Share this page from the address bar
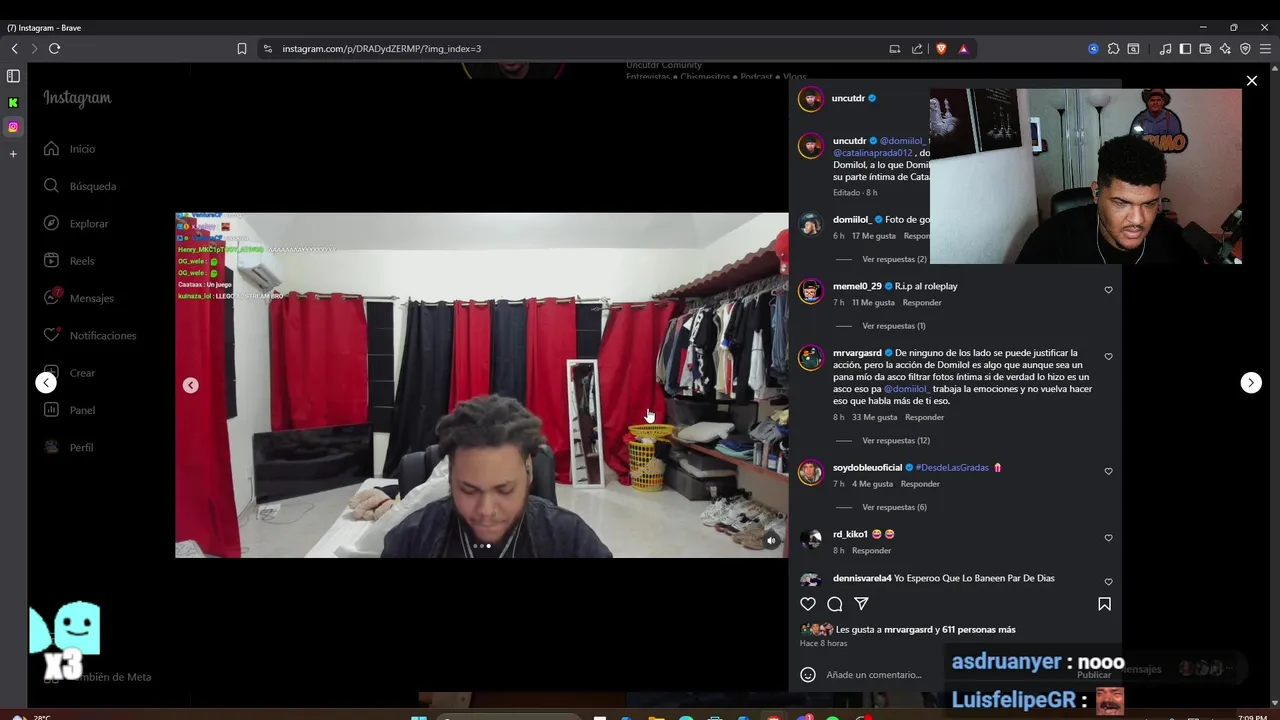1280x720 pixels. 917,48
